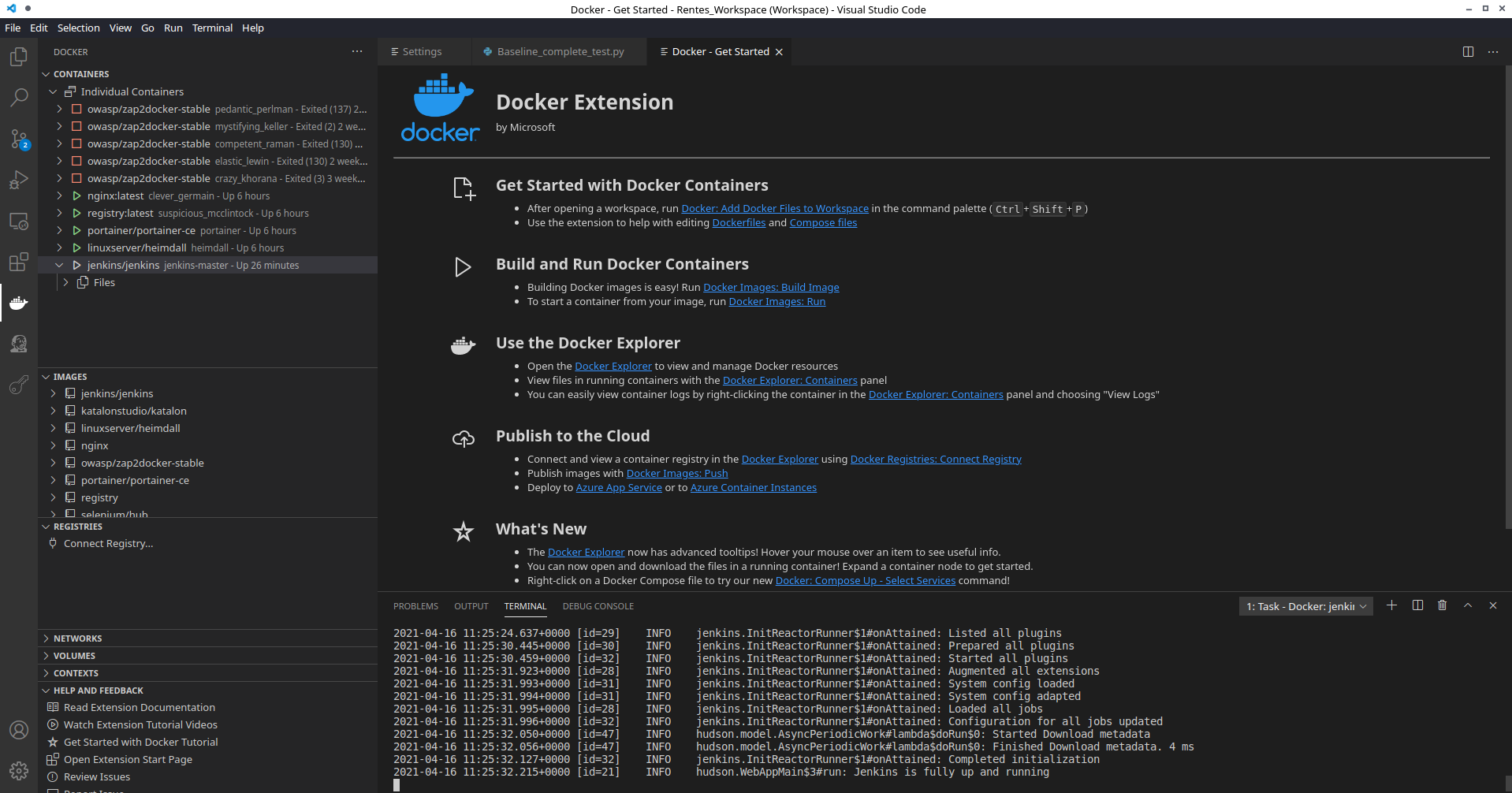Open editor more actions ellipsis
The width and height of the screenshot is (1512, 793).
tap(1493, 51)
